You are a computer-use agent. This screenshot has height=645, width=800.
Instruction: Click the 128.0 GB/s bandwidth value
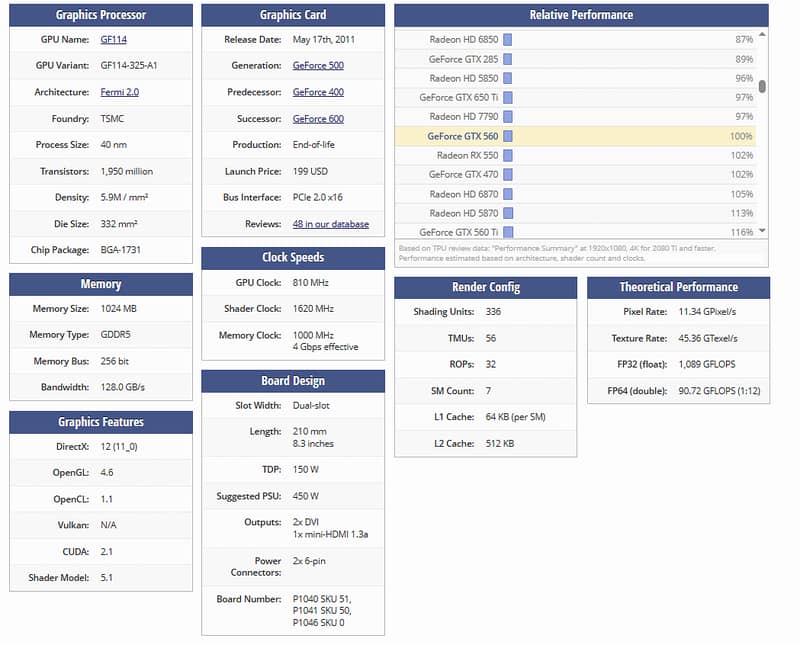(122, 387)
